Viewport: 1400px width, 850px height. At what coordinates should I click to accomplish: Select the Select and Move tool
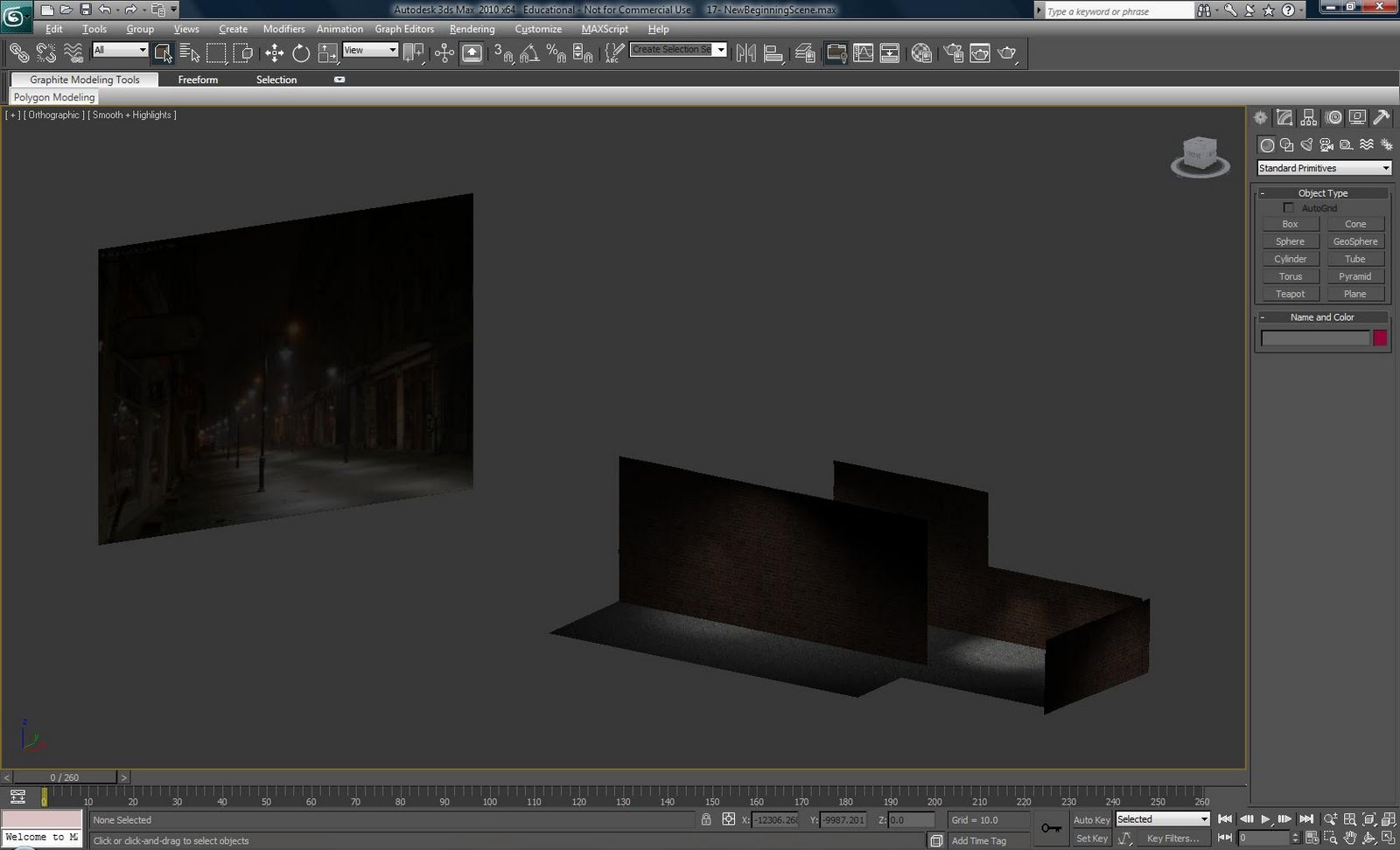point(274,53)
